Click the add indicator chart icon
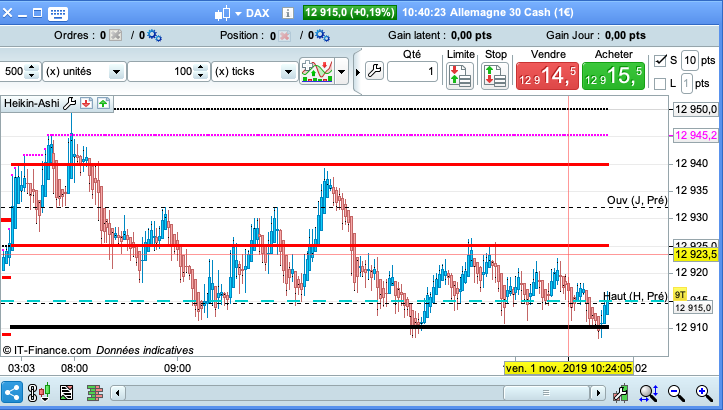Viewport: 723px width, 410px height. tap(317, 71)
